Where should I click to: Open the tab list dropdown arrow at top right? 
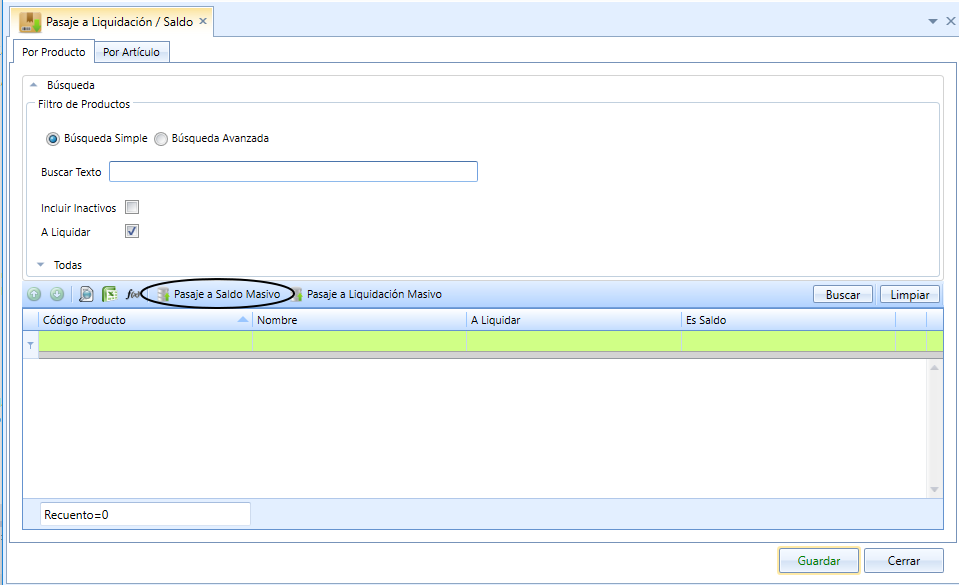tap(933, 21)
